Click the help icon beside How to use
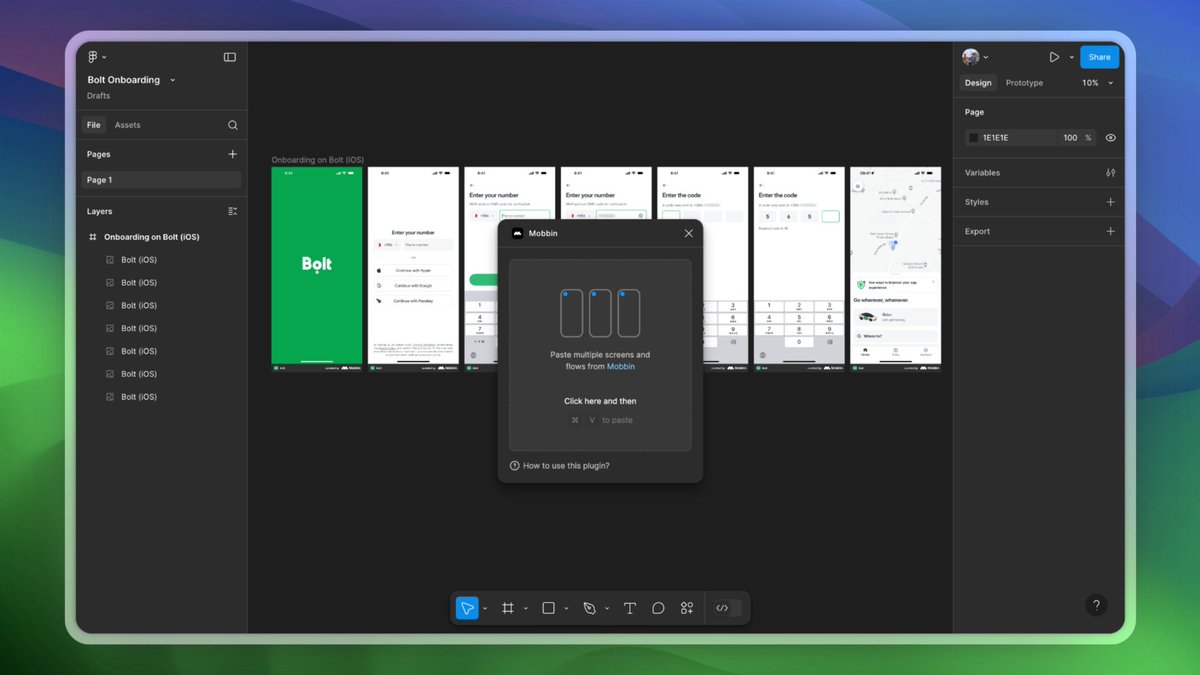 coord(515,466)
